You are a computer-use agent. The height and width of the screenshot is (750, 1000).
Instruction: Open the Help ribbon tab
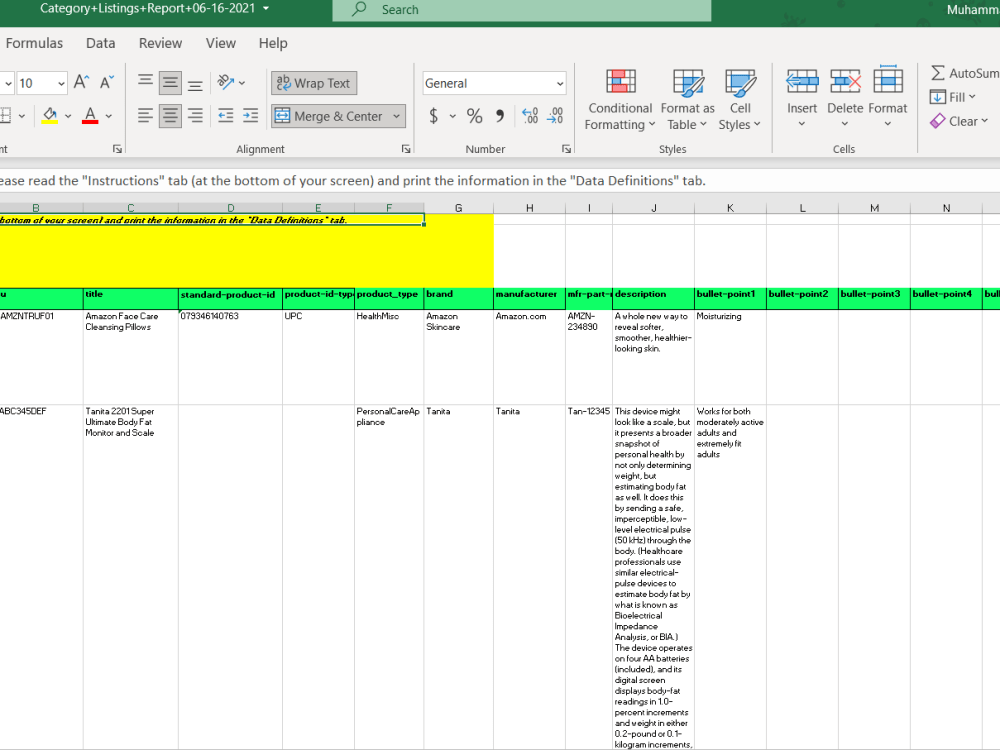(x=273, y=43)
